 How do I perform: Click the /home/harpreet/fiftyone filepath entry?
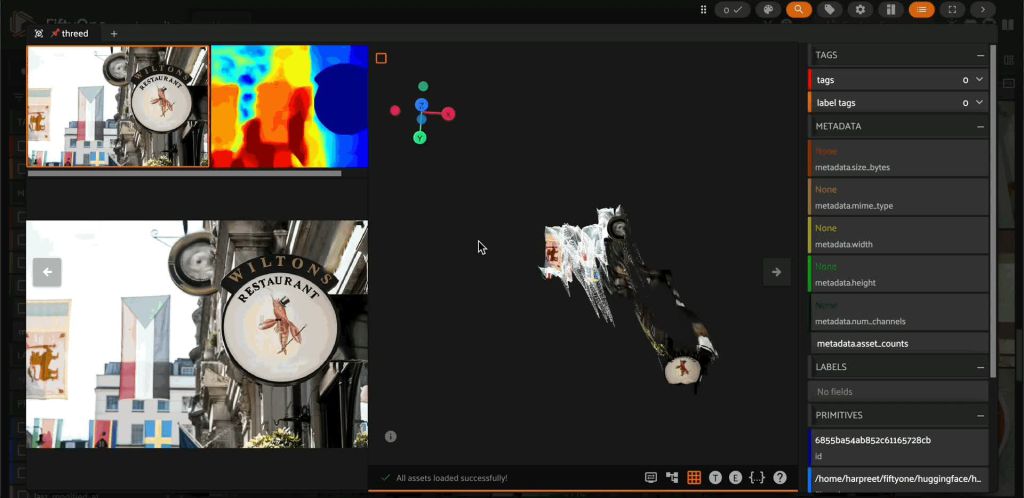[898, 479]
